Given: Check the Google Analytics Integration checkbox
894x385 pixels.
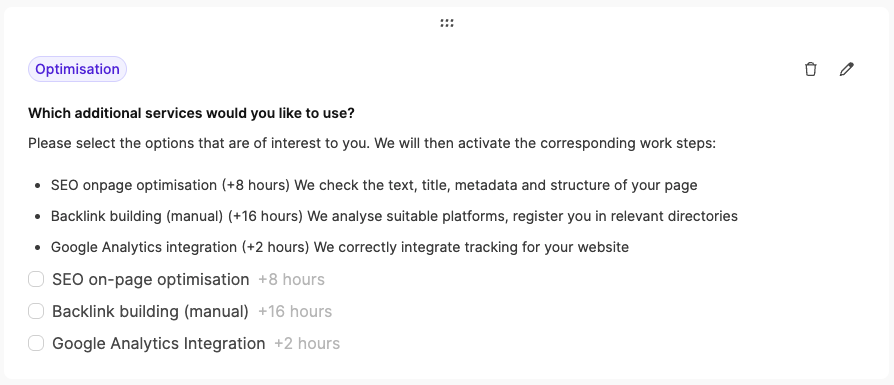Looking at the screenshot, I should coord(36,343).
